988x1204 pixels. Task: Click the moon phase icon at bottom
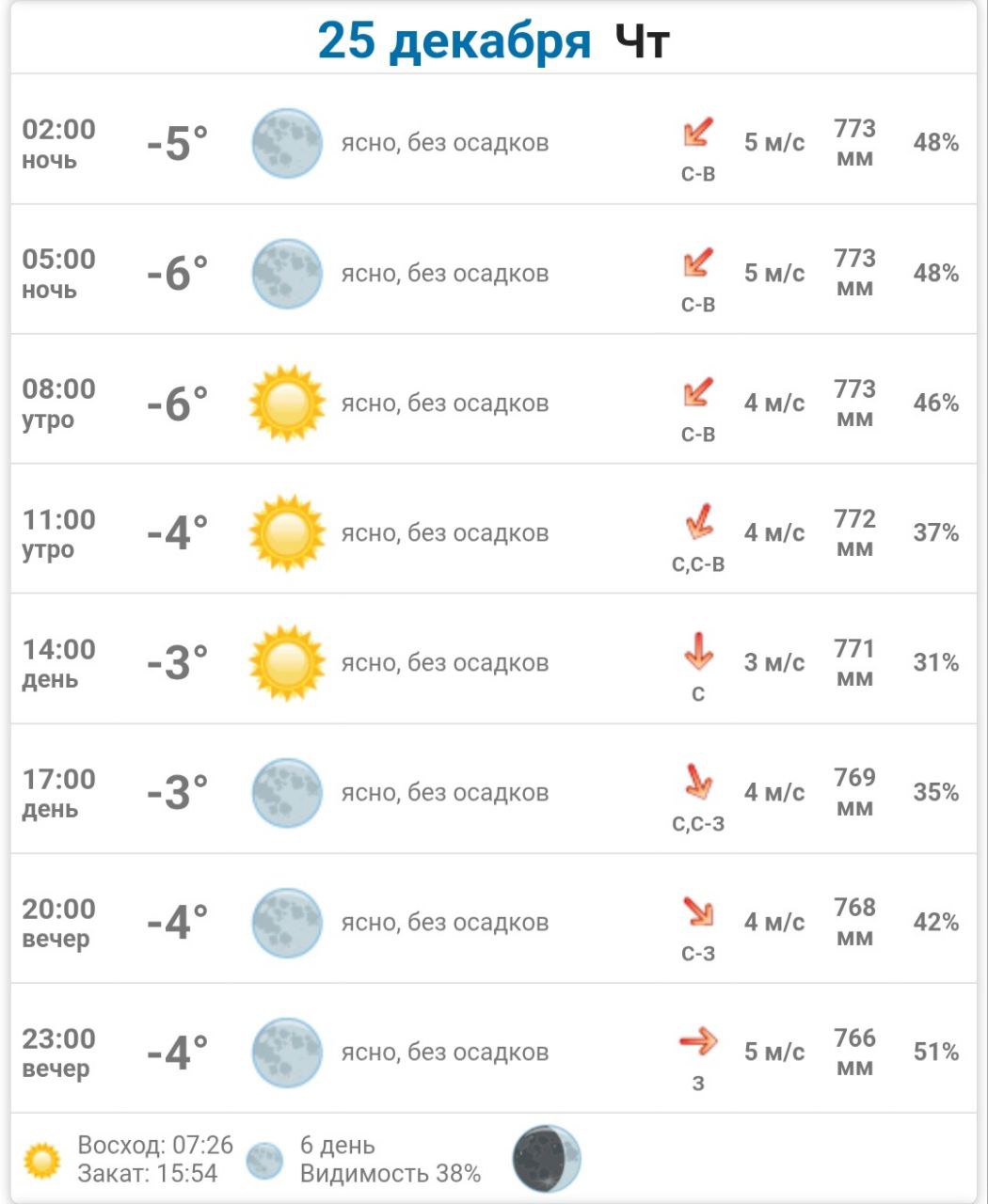547,1159
